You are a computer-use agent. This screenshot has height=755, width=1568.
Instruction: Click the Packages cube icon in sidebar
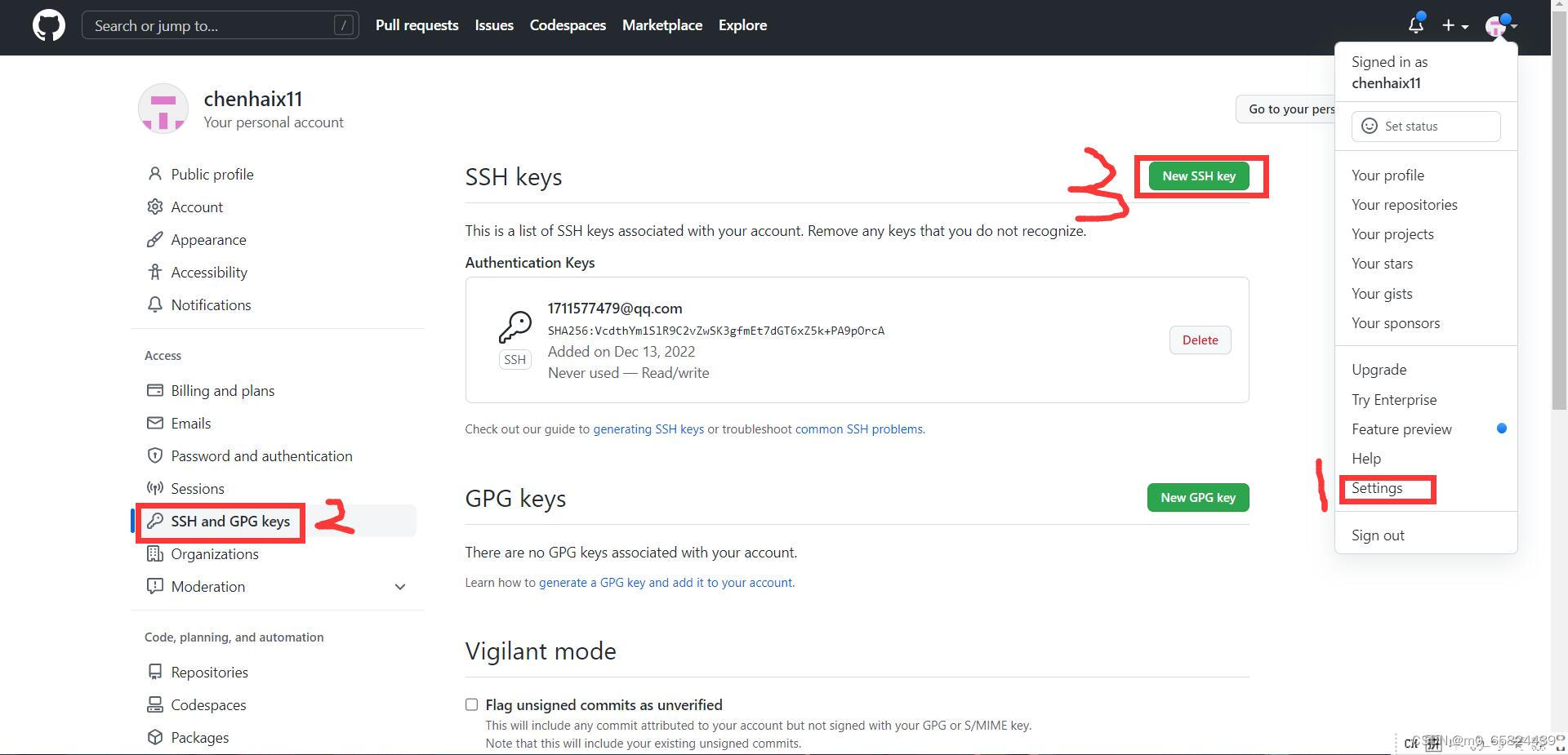click(155, 737)
